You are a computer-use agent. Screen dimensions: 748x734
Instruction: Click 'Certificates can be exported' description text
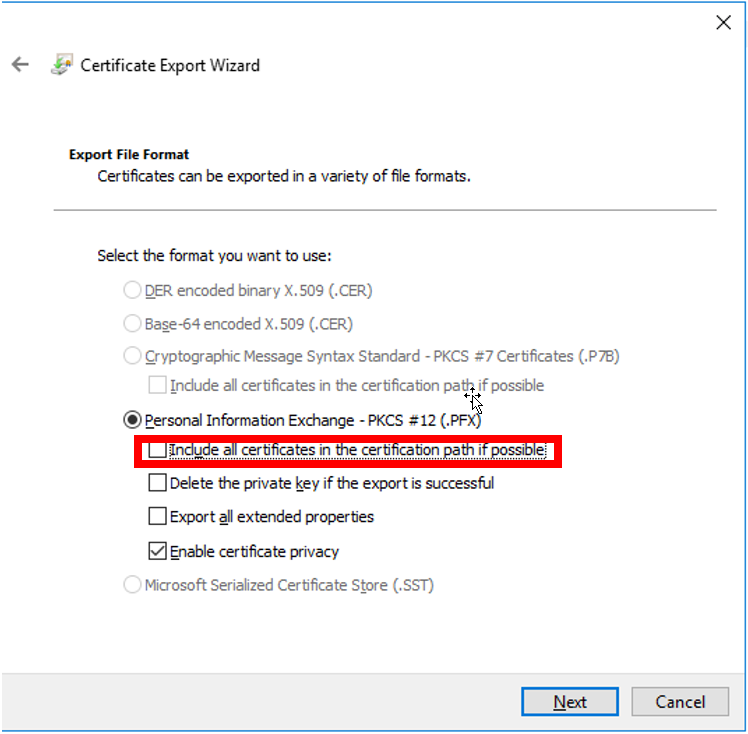tap(284, 176)
